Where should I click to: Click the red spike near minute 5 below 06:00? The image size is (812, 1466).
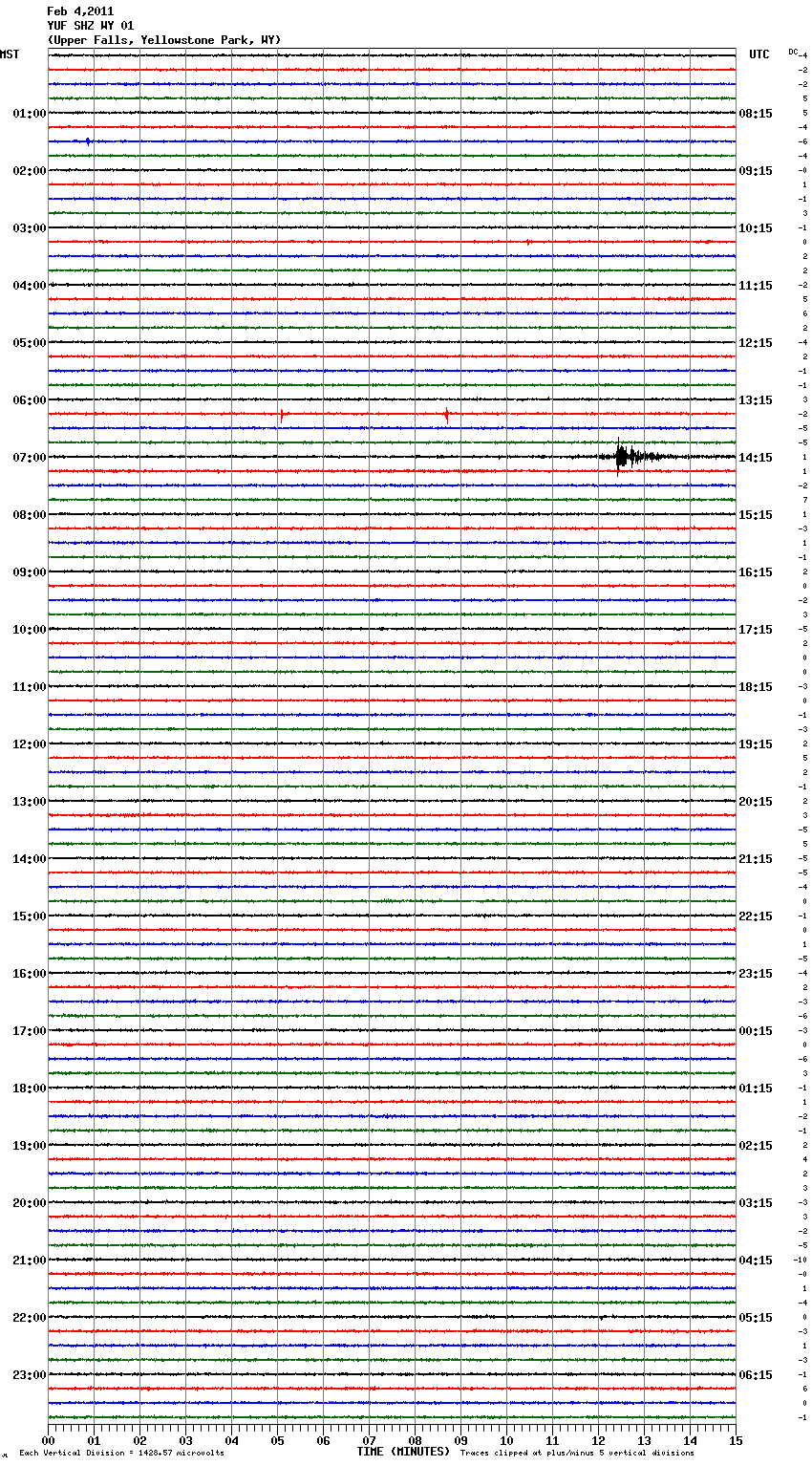(x=281, y=415)
